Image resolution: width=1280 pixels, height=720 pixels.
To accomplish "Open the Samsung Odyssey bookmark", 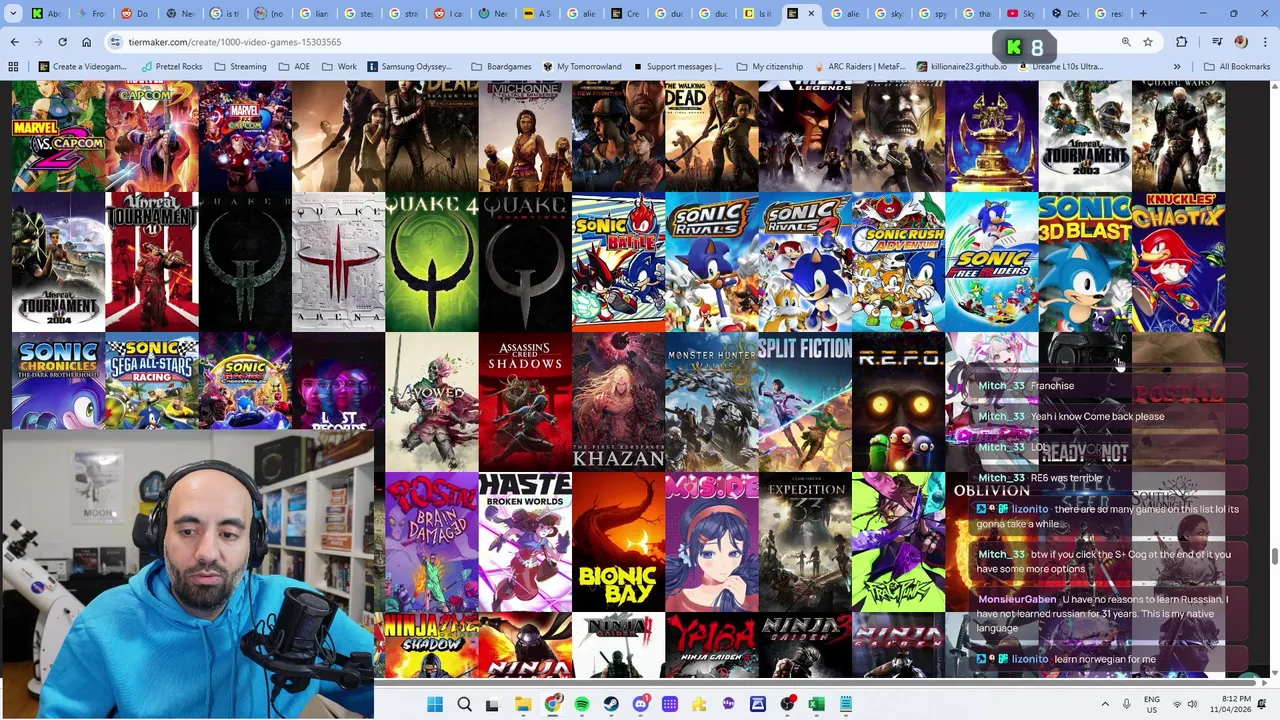I will (409, 67).
